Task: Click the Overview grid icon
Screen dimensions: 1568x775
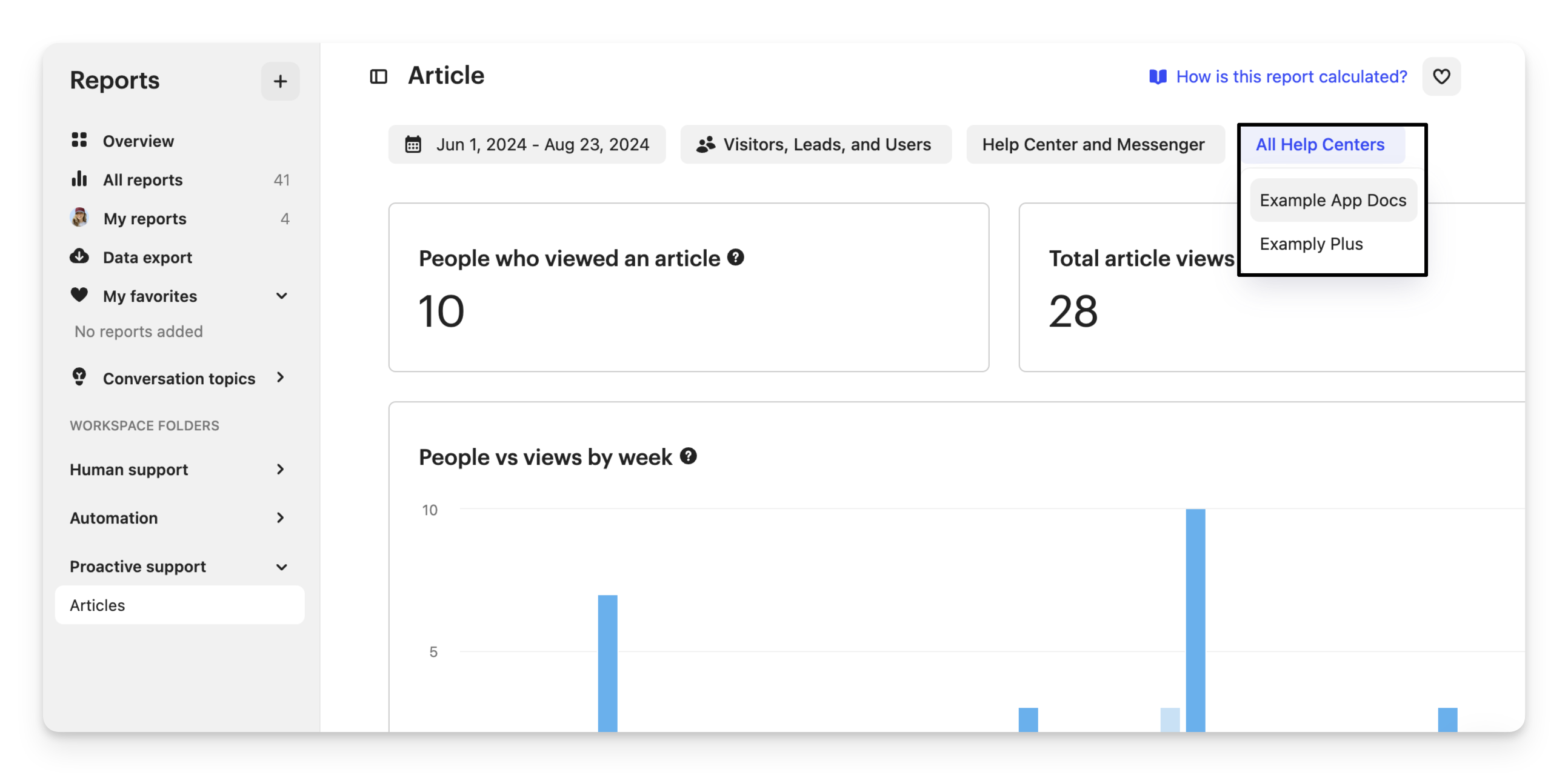Action: click(79, 140)
